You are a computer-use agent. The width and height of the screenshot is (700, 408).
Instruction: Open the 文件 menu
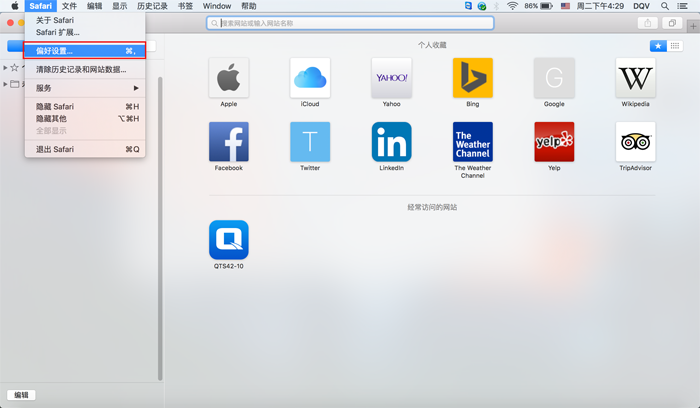coord(69,6)
